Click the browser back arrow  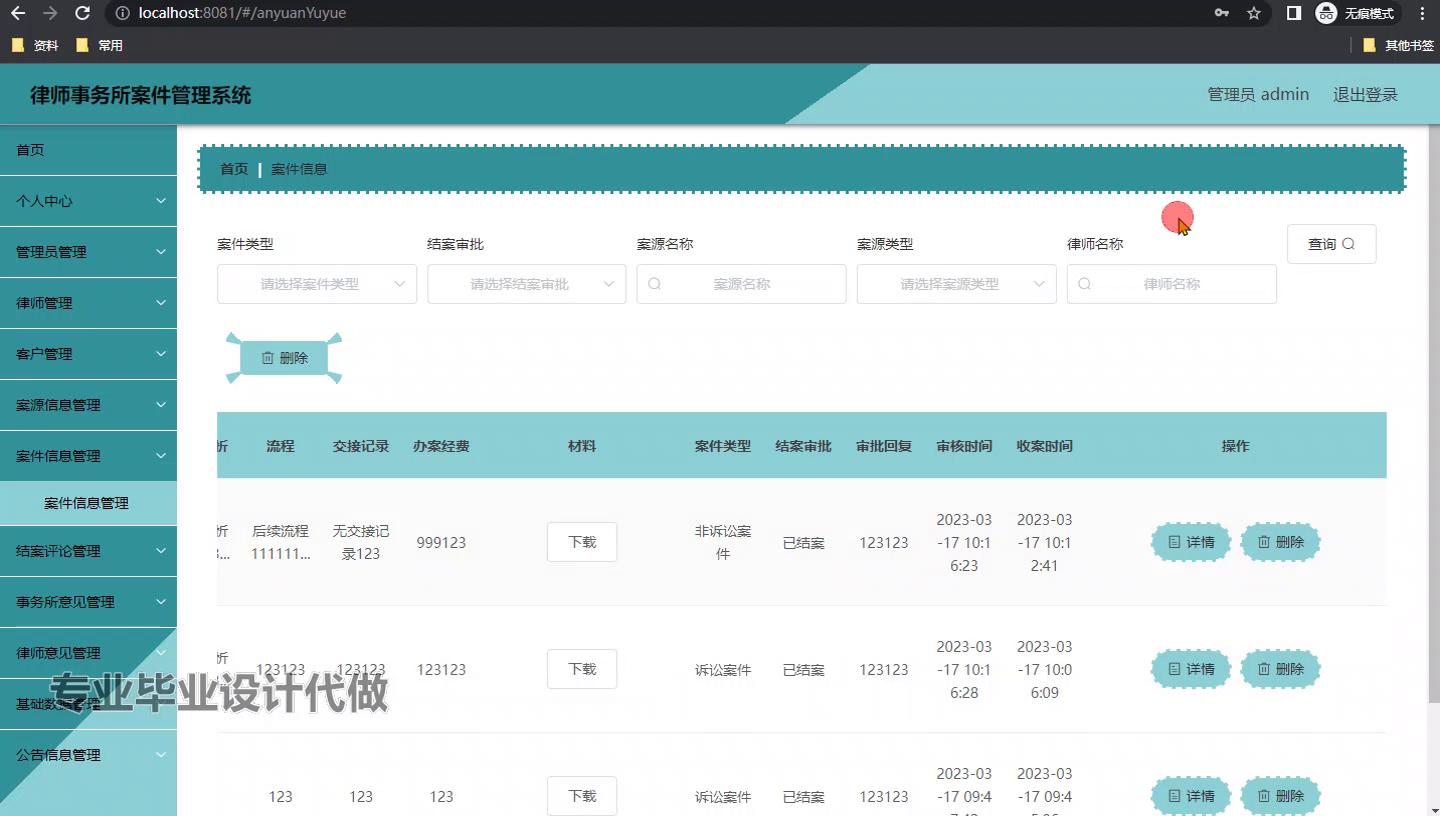coord(17,13)
